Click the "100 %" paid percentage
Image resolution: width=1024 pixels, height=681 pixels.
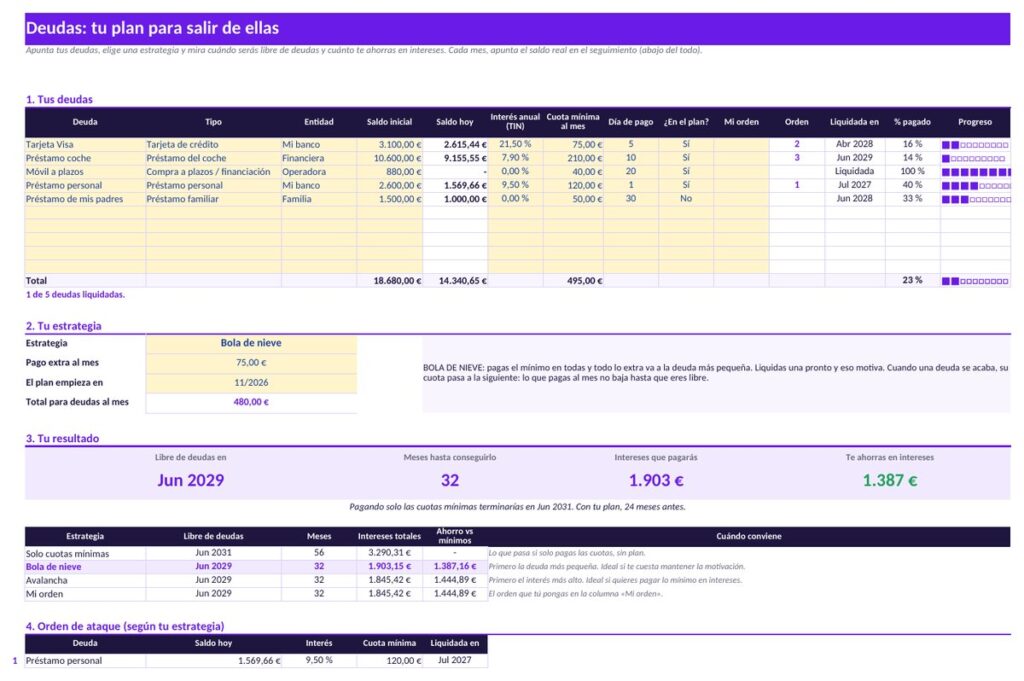click(912, 171)
